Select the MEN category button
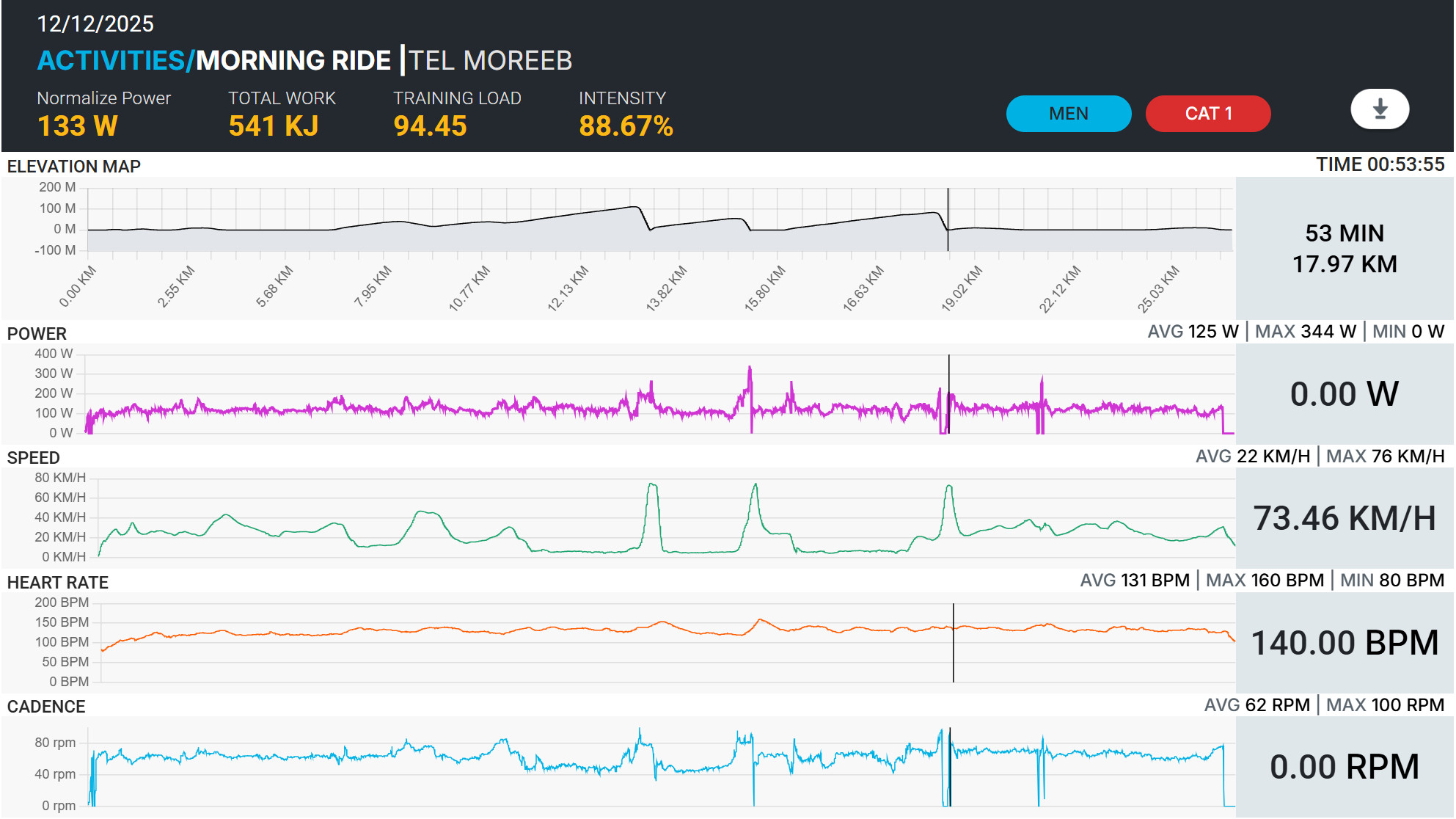Screen dimensions: 1456x819 click(x=1069, y=114)
